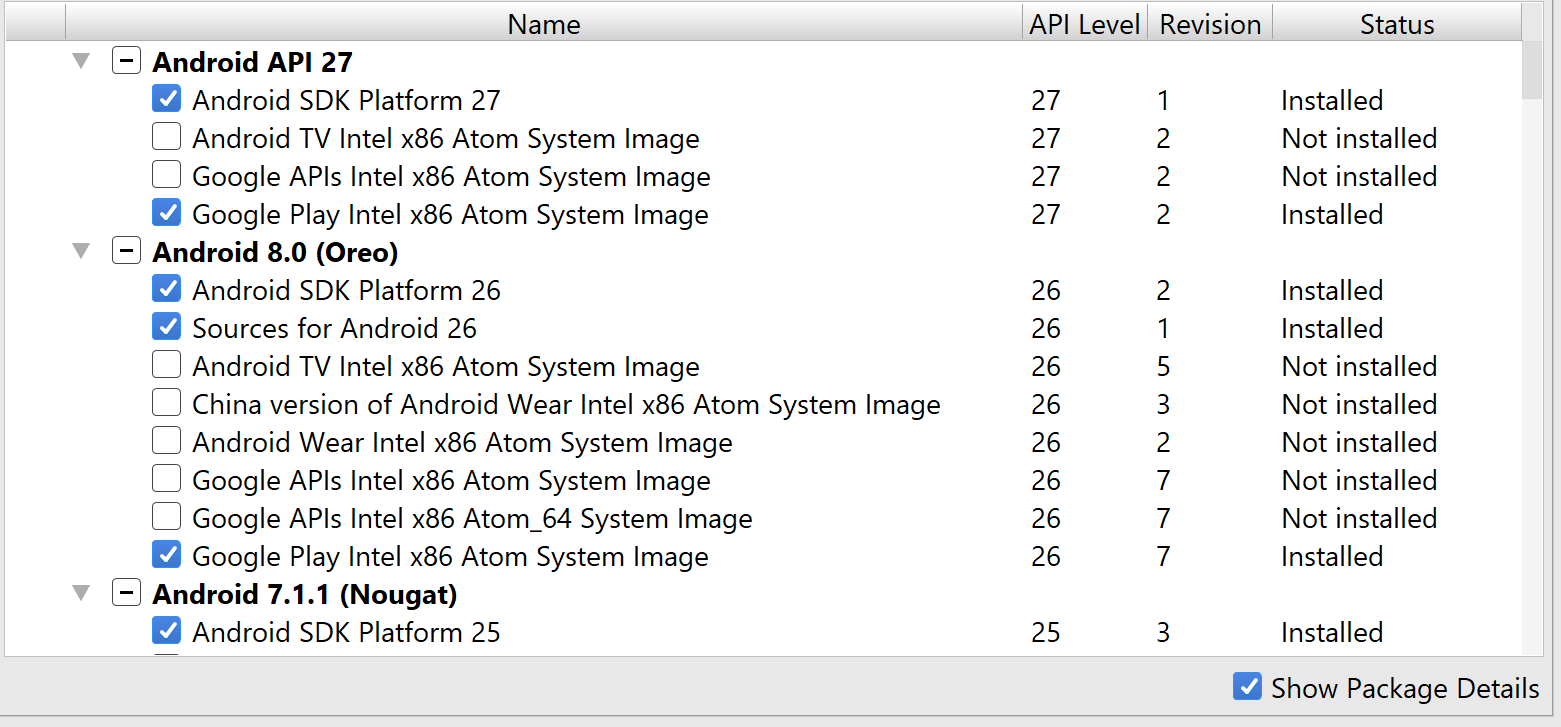Screen dimensions: 1561x727
Task: Click the vertical scrollbar thumb
Action: [1532, 71]
